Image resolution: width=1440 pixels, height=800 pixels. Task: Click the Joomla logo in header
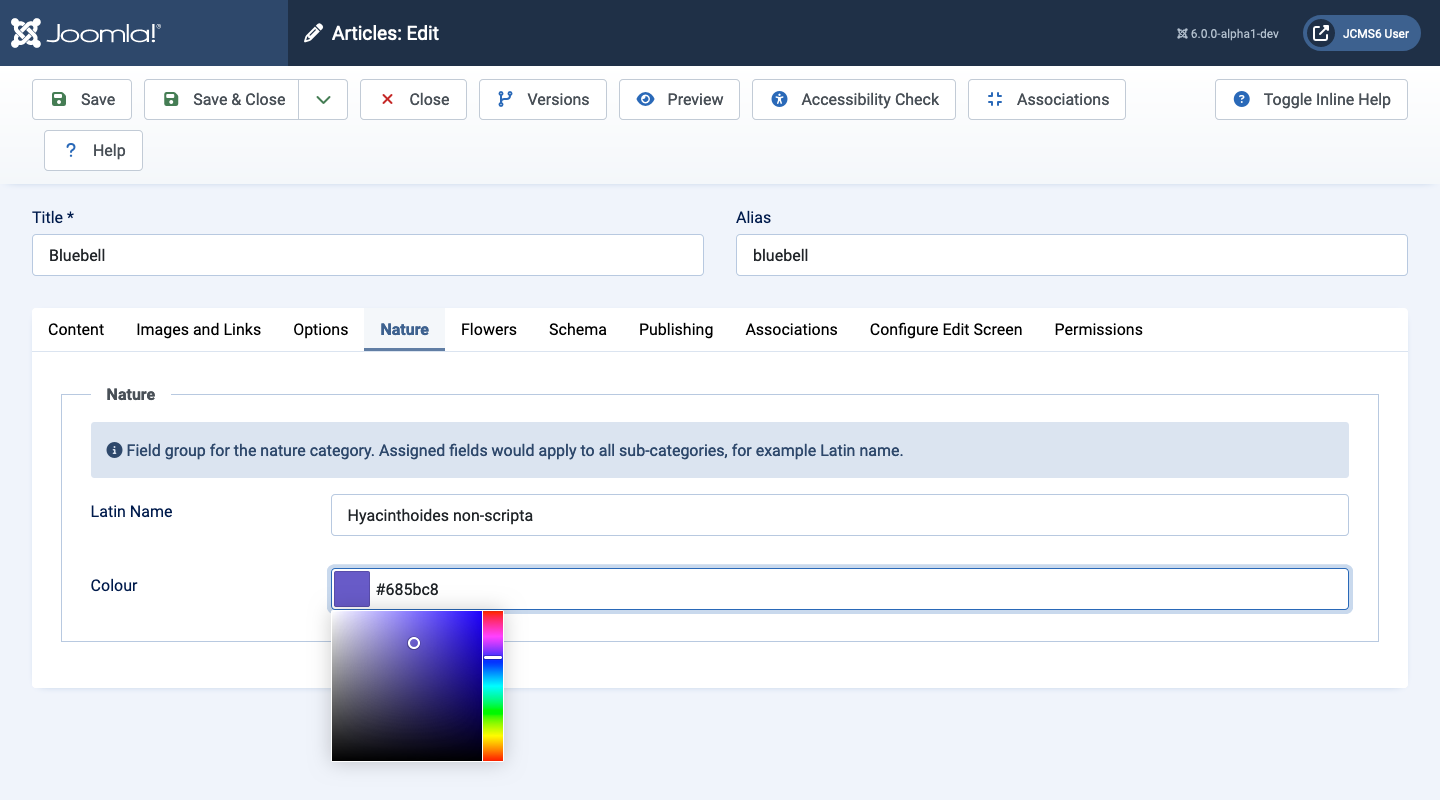pyautogui.click(x=86, y=33)
